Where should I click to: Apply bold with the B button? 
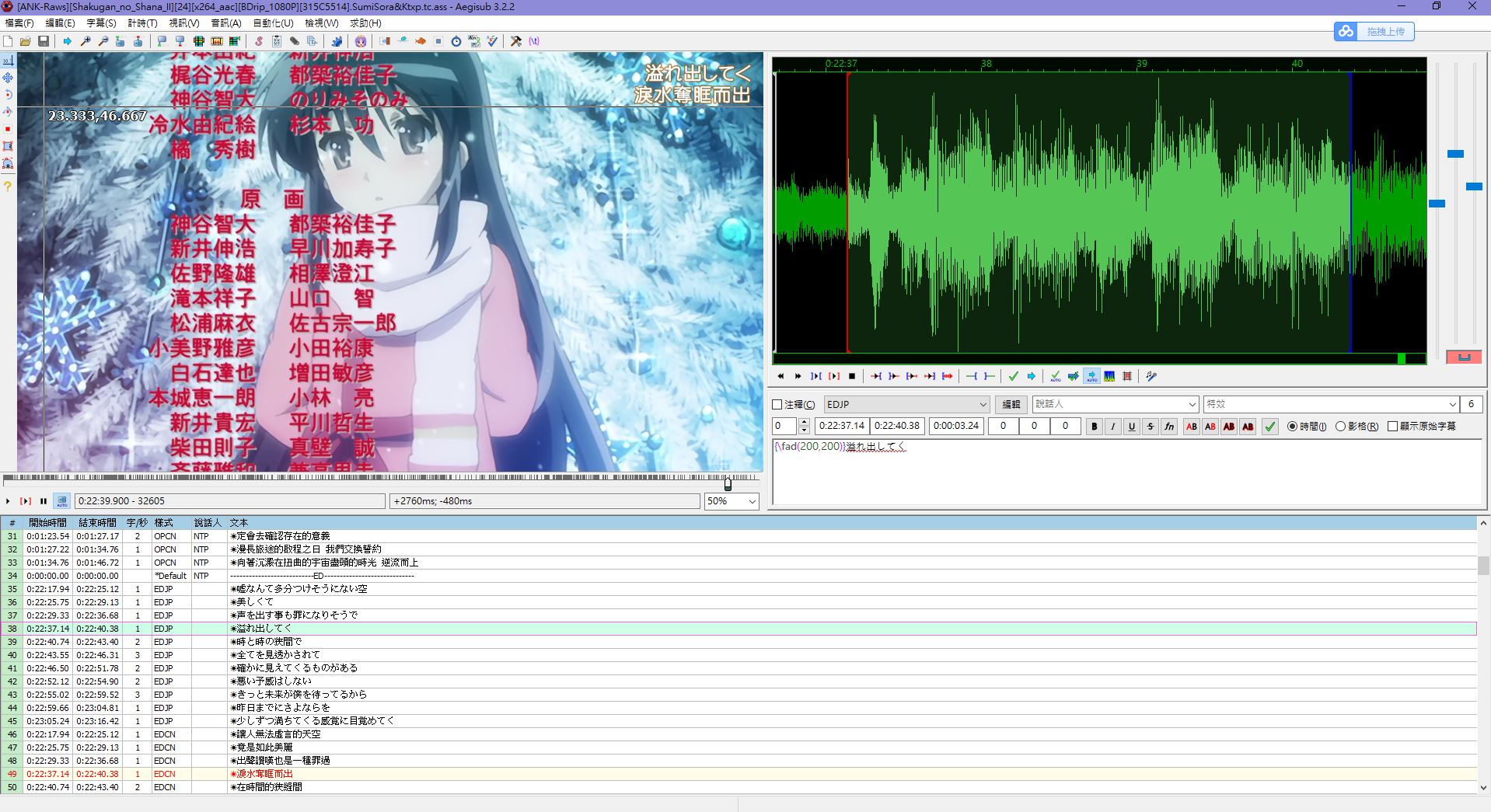coord(1095,427)
